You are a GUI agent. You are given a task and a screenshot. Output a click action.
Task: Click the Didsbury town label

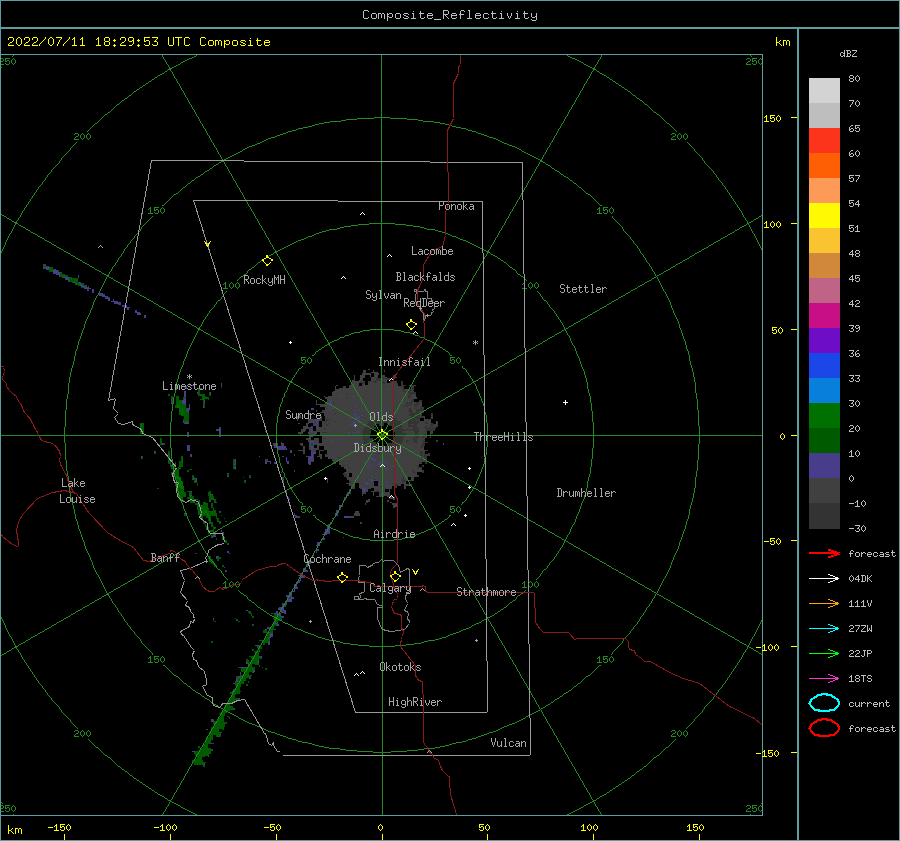(378, 448)
